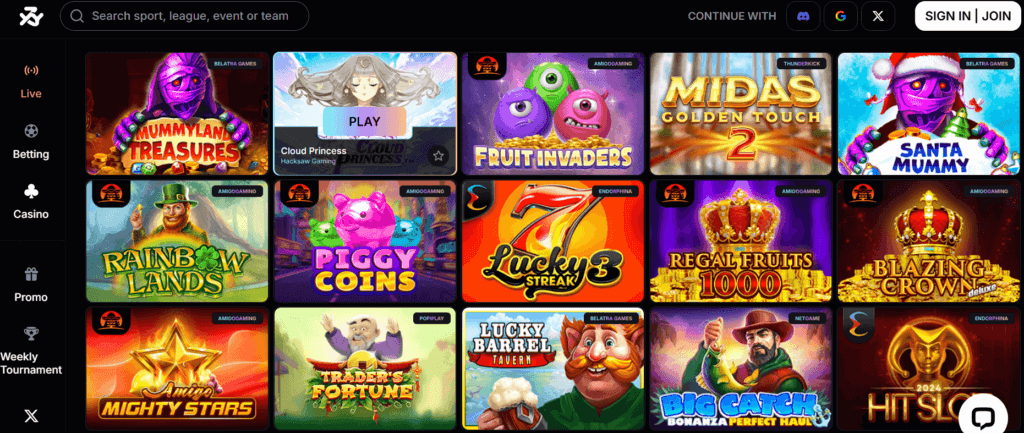Select Big Catch Bonanza Perfect Haul game
Screen dimensions: 1024x433
[741, 368]
